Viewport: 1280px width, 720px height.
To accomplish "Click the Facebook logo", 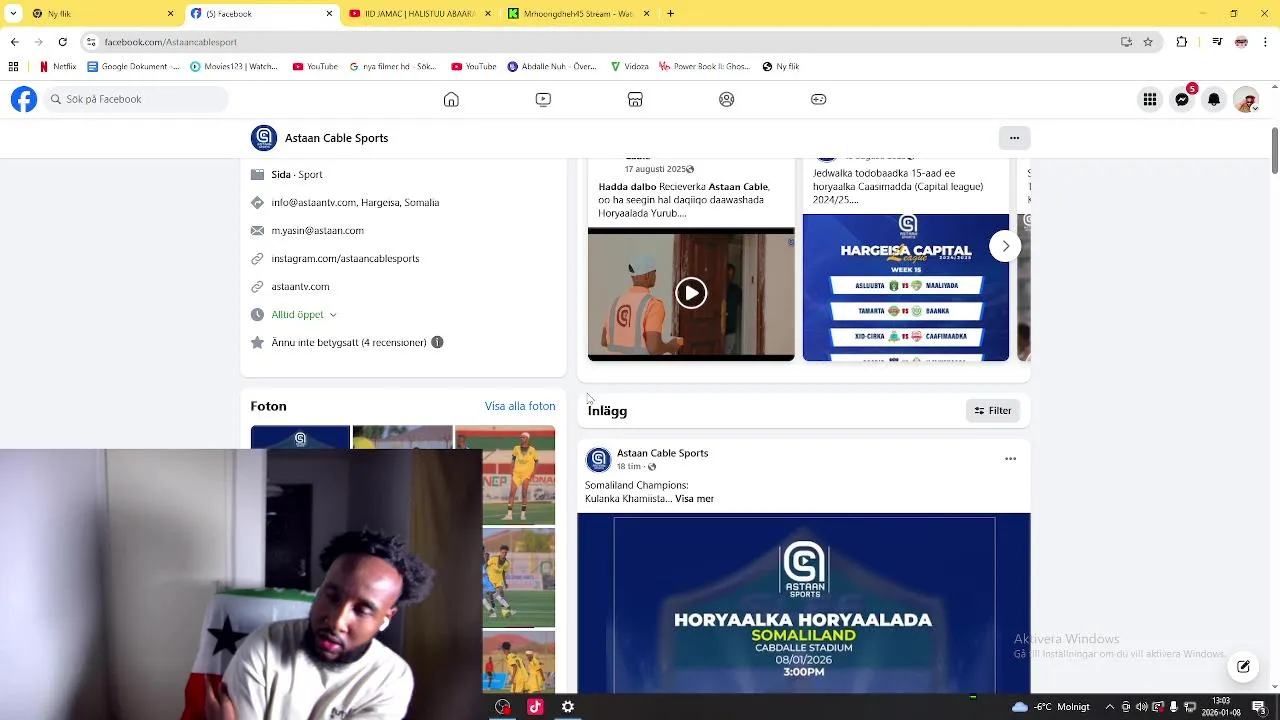I will (24, 99).
